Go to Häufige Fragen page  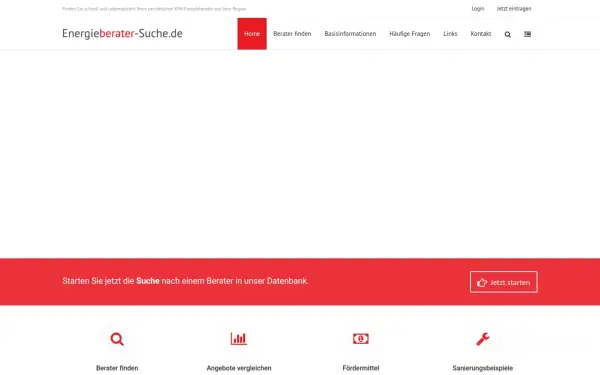pos(409,34)
